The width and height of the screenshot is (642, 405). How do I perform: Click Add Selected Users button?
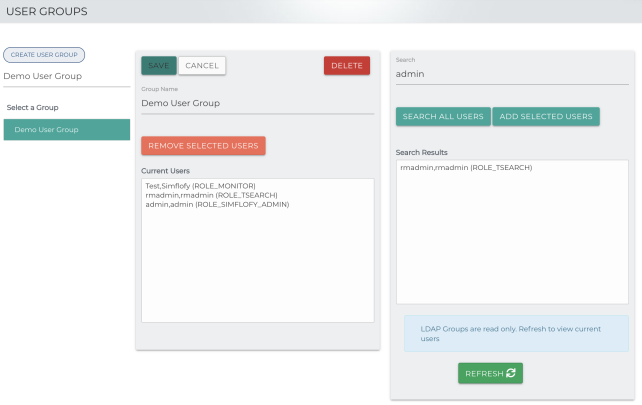pos(546,117)
